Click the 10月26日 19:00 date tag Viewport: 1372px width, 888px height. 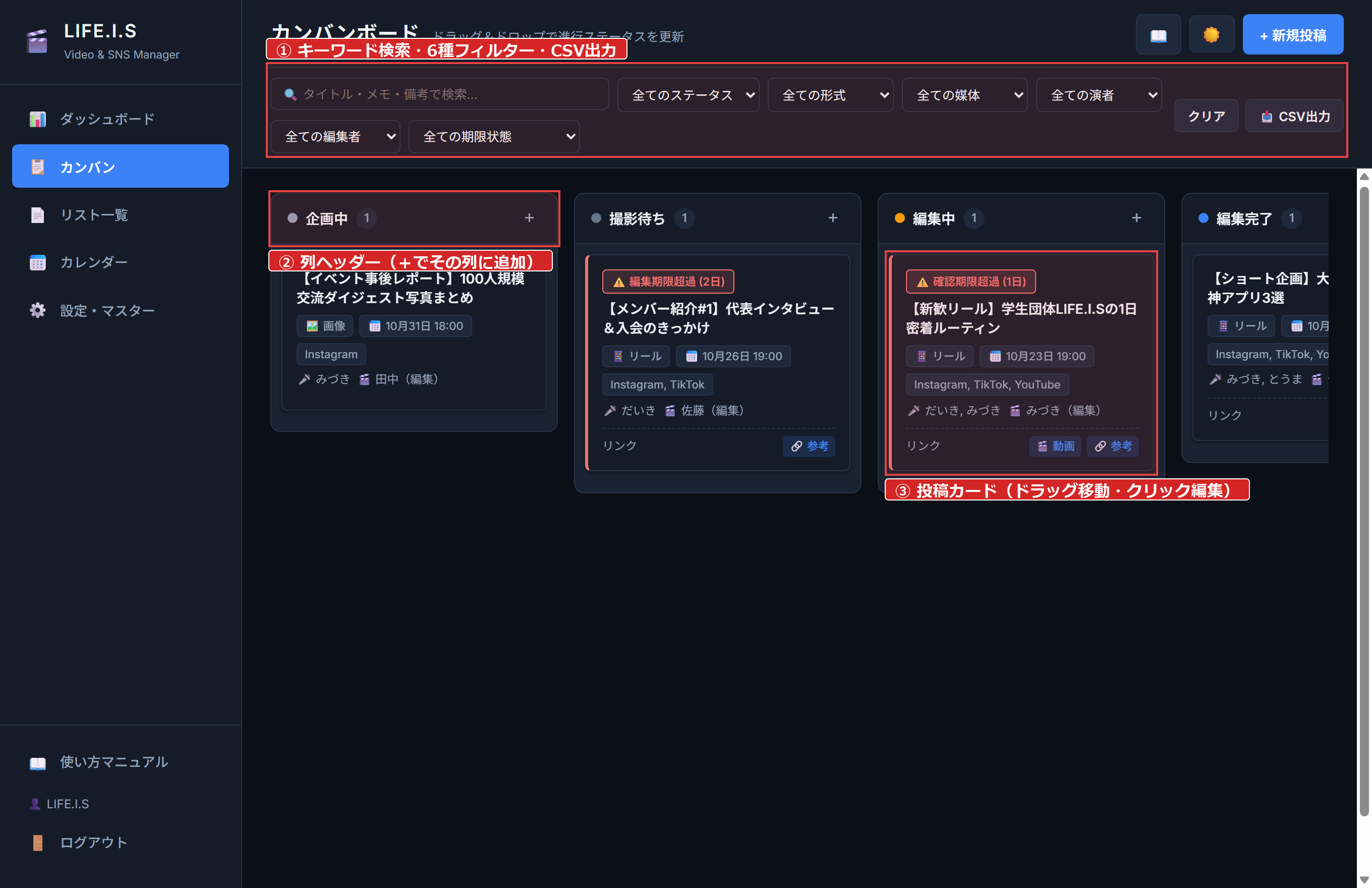(x=733, y=356)
